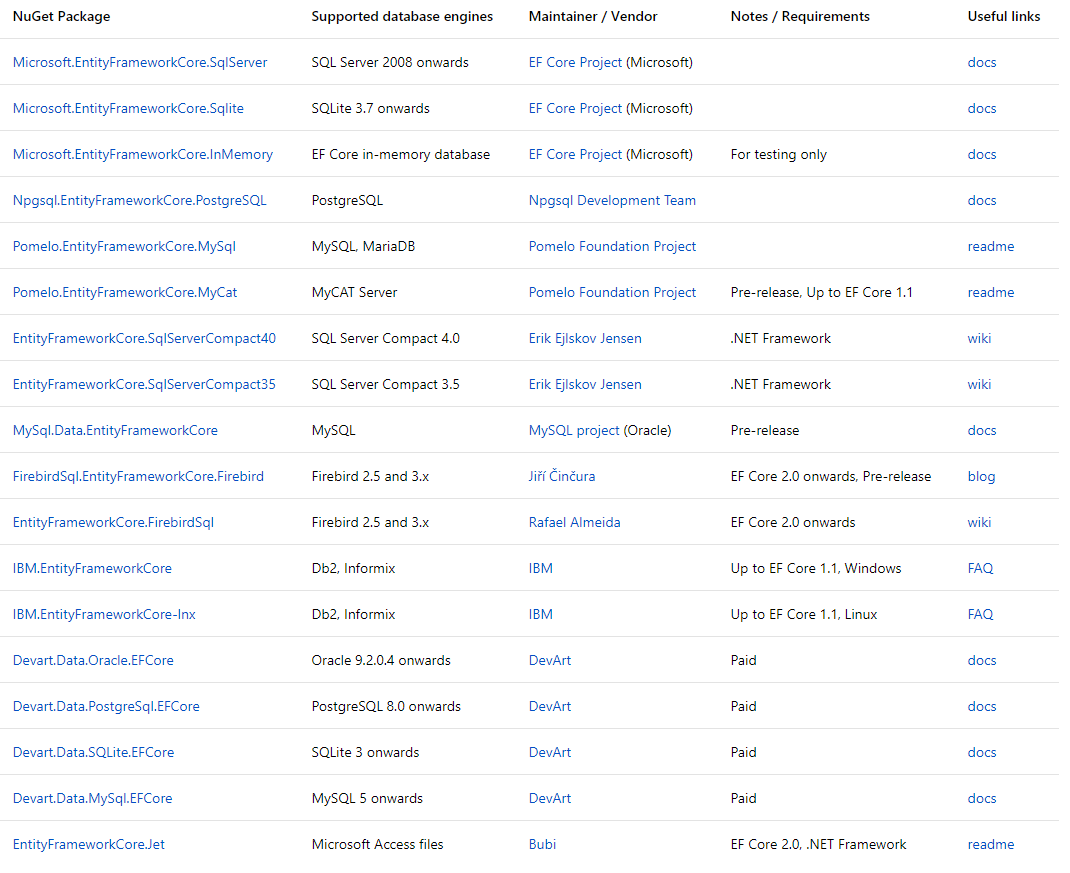The image size is (1070, 873).
Task: Follow EF Core Project link in InMemory row
Action: pos(575,154)
